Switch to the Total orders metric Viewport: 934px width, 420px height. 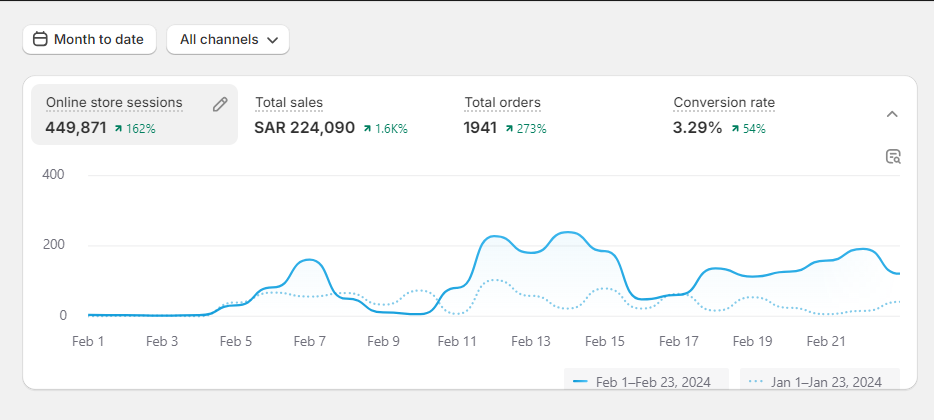pos(502,103)
